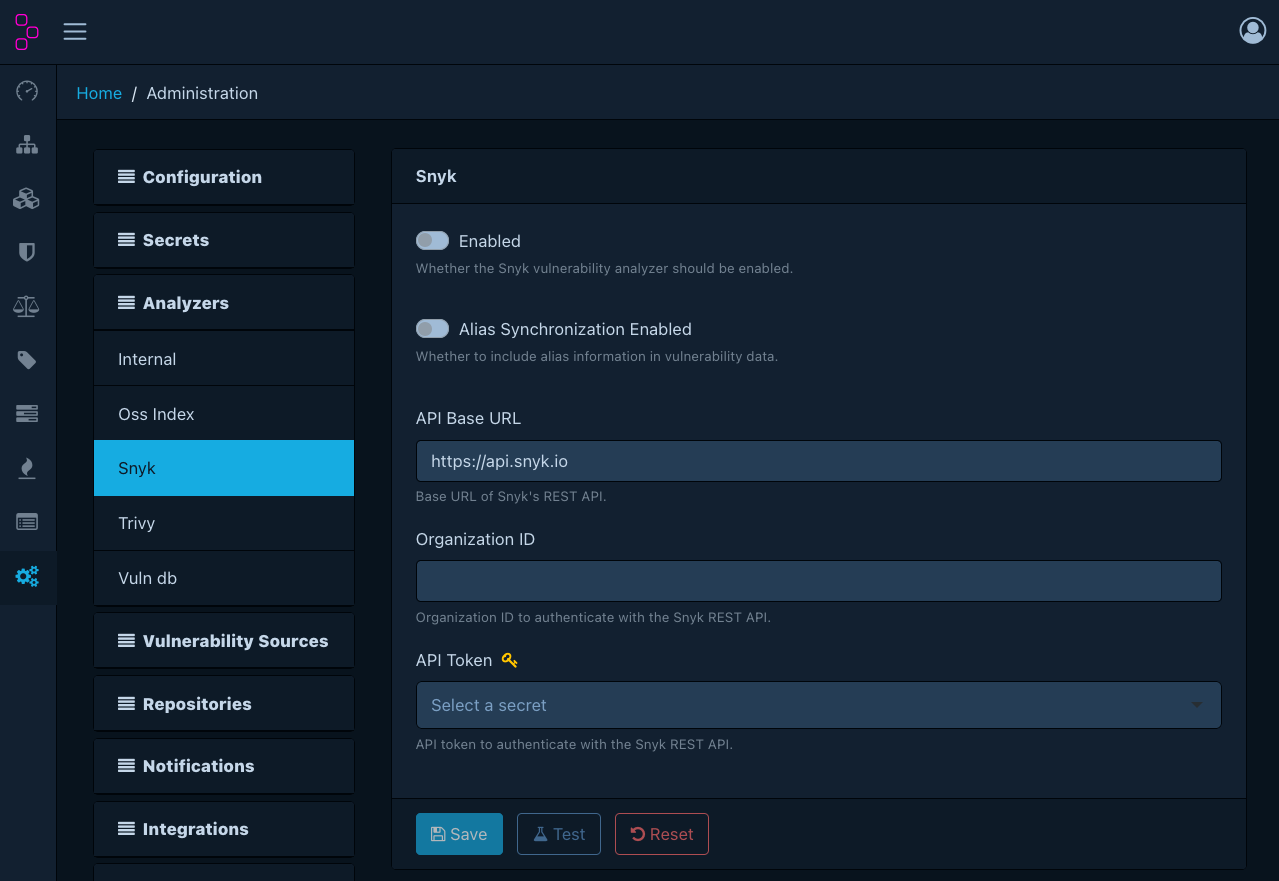Open the license list icon in the sidebar
Screen dimensions: 1279x881
(x=27, y=521)
